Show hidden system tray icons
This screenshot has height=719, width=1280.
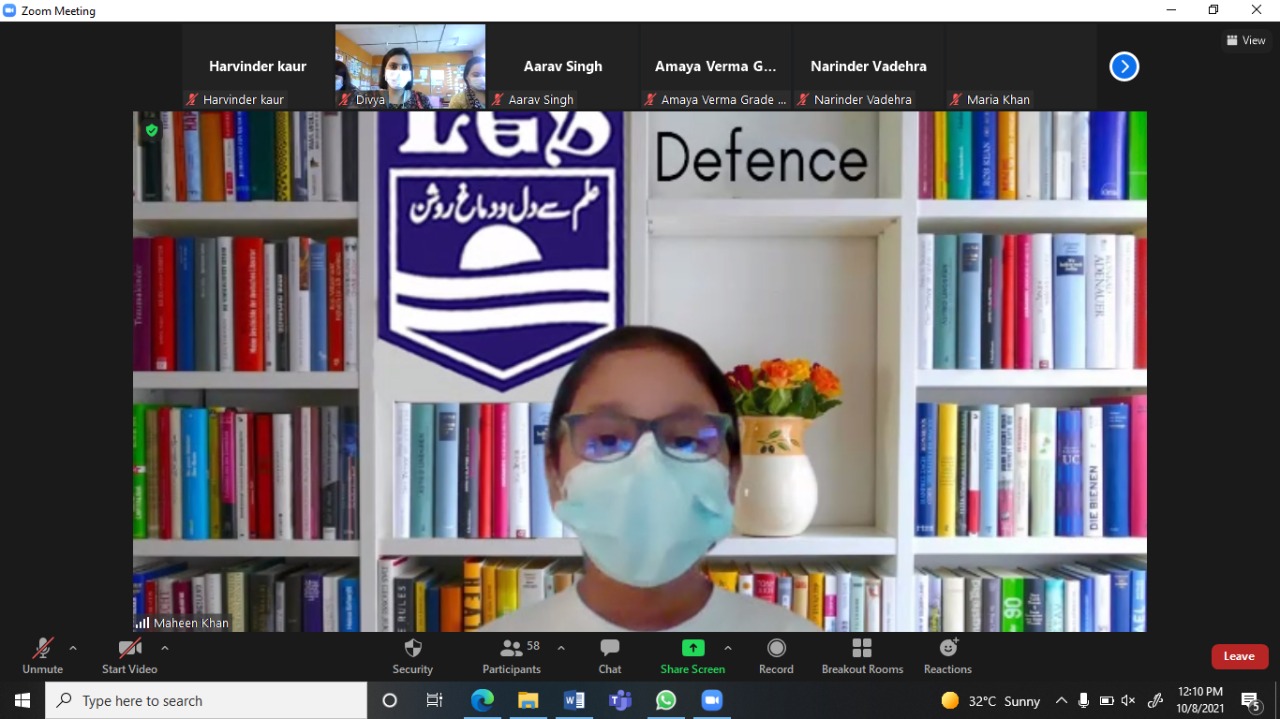point(1061,701)
